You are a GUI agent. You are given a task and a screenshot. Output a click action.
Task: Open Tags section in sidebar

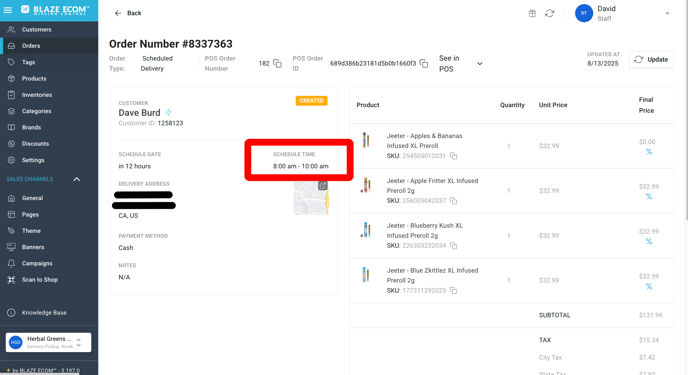click(28, 62)
